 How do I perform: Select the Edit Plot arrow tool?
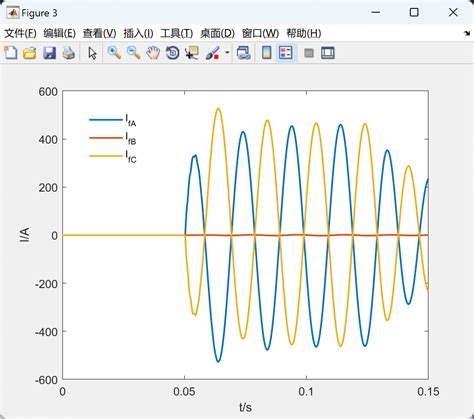(92, 53)
